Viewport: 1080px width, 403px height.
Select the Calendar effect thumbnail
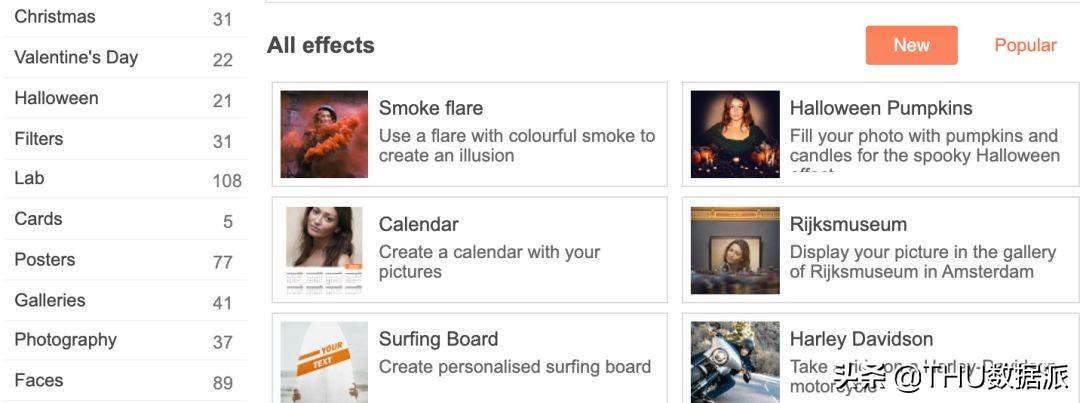pyautogui.click(x=324, y=250)
